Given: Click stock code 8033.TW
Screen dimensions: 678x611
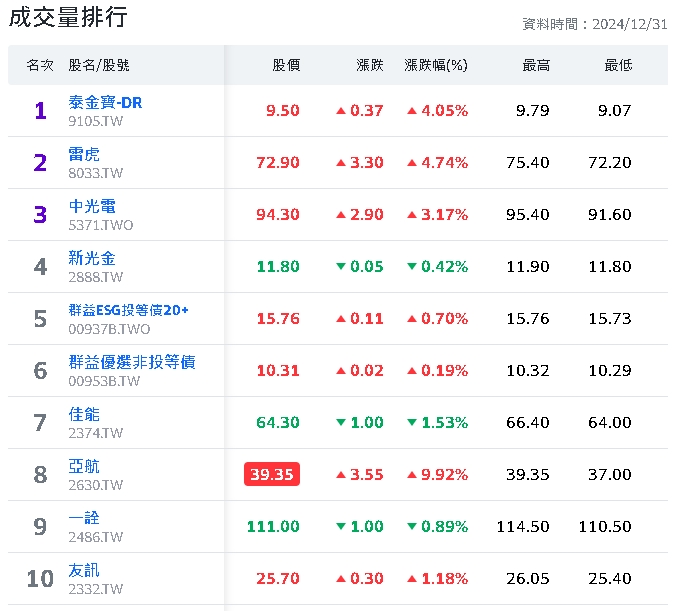Looking at the screenshot, I should pos(96,173).
